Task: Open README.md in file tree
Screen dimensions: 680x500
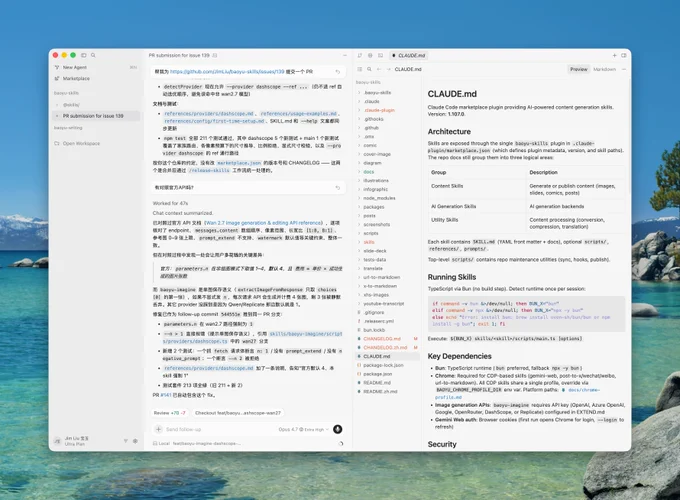Action: [x=377, y=382]
